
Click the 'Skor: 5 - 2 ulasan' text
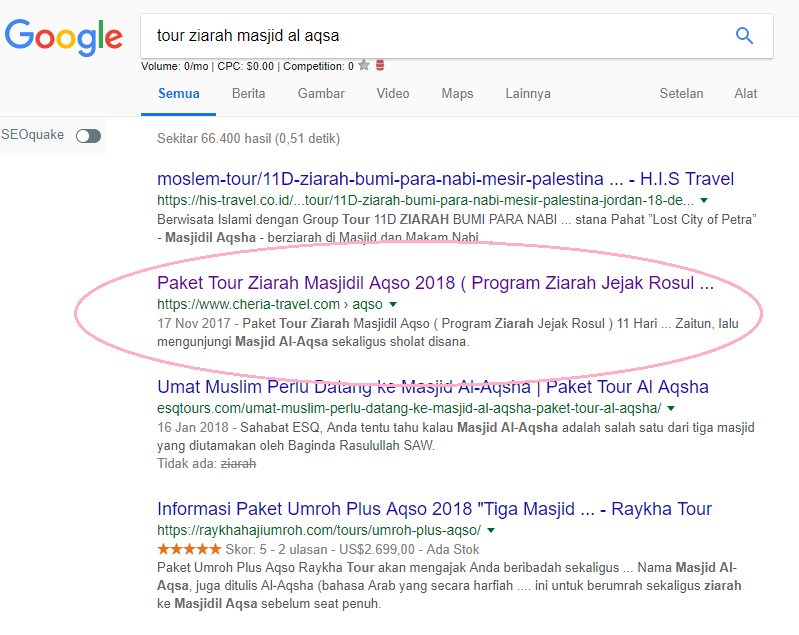[x=276, y=549]
